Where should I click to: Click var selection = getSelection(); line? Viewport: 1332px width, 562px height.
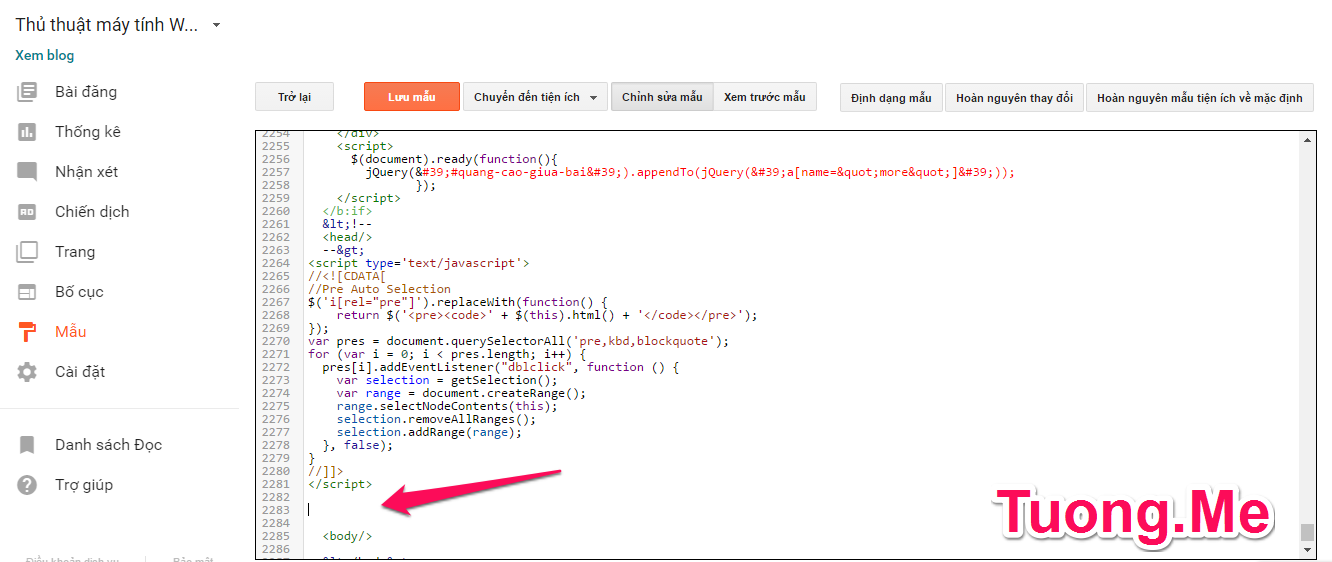pos(447,380)
